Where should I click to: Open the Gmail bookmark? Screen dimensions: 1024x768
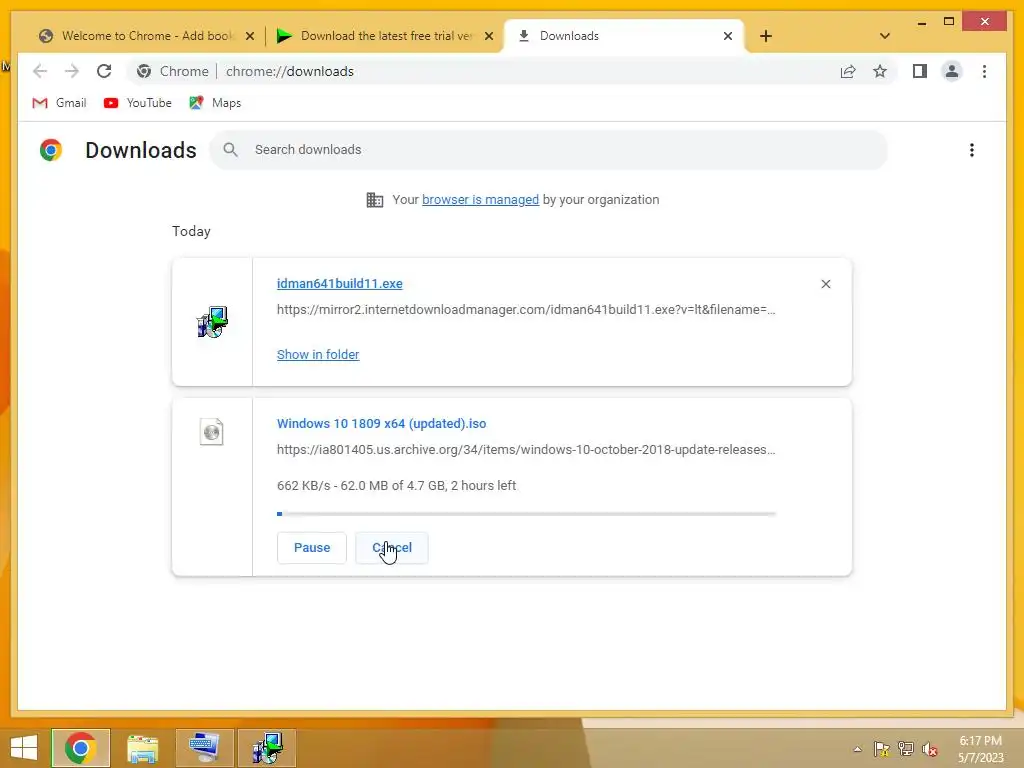click(59, 103)
